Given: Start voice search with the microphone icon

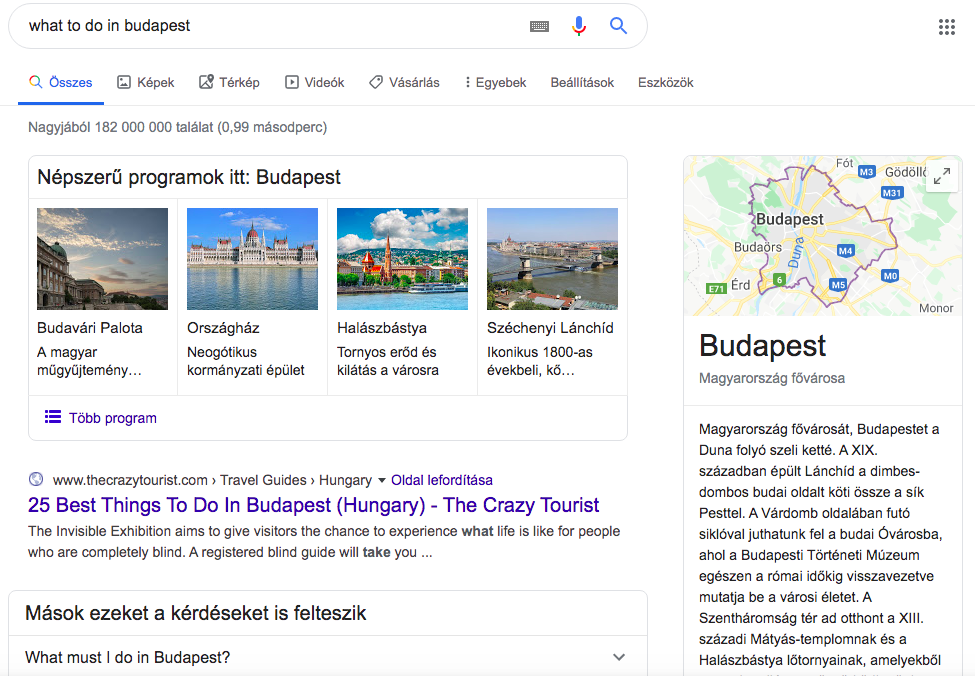Looking at the screenshot, I should [x=579, y=26].
